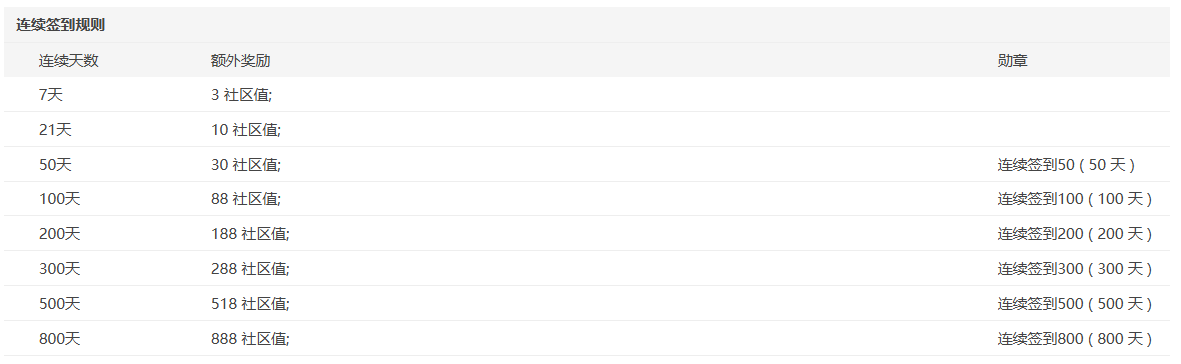The width and height of the screenshot is (1181, 364).
Task: Click the 连续签到规则 table title
Action: click(60, 25)
